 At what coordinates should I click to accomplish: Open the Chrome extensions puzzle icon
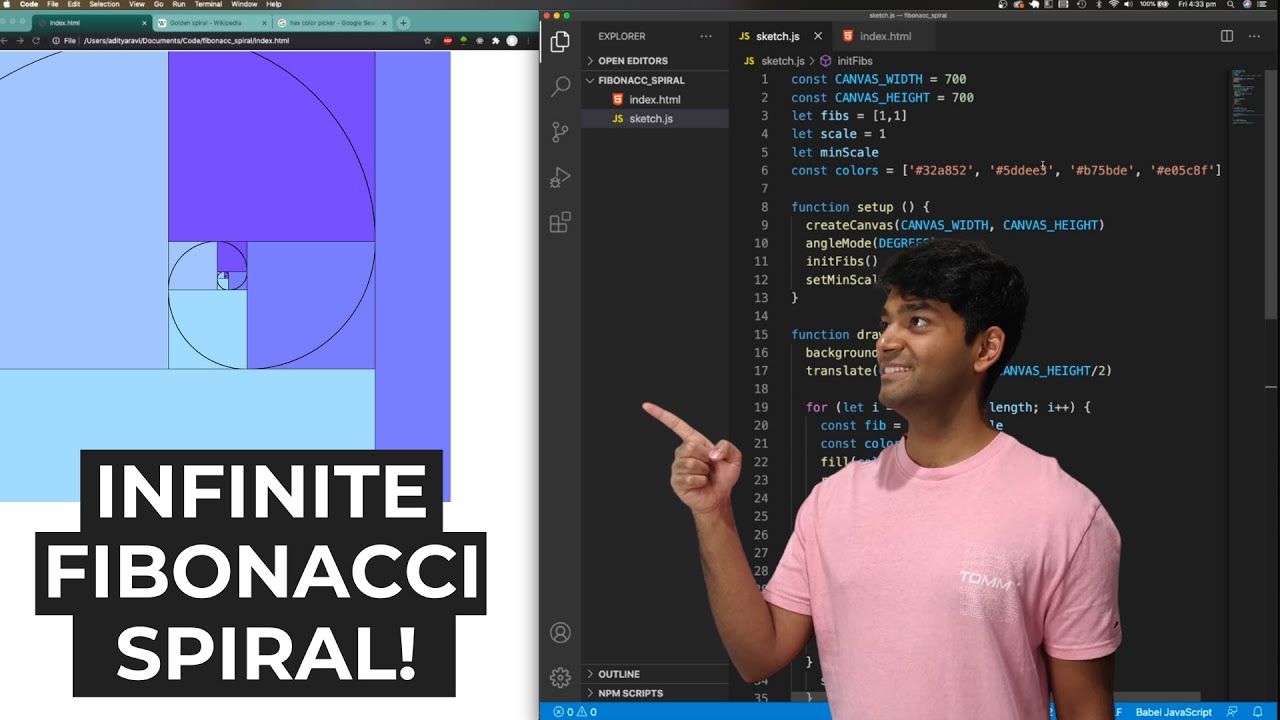point(495,41)
